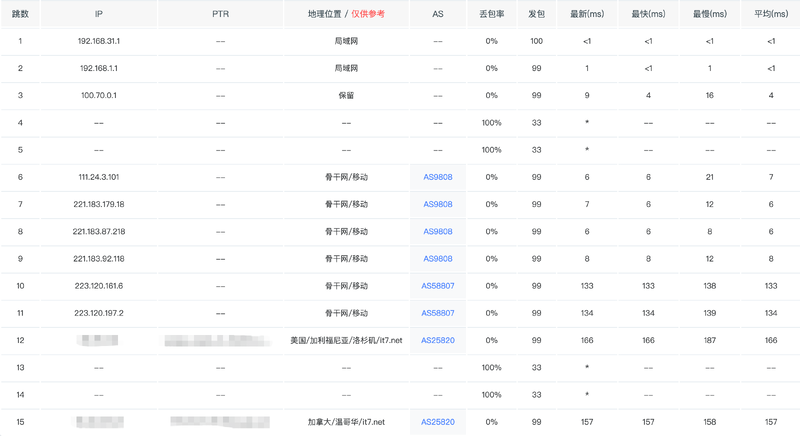
Task: Open the AS25820 link for hop 12
Action: coord(438,340)
